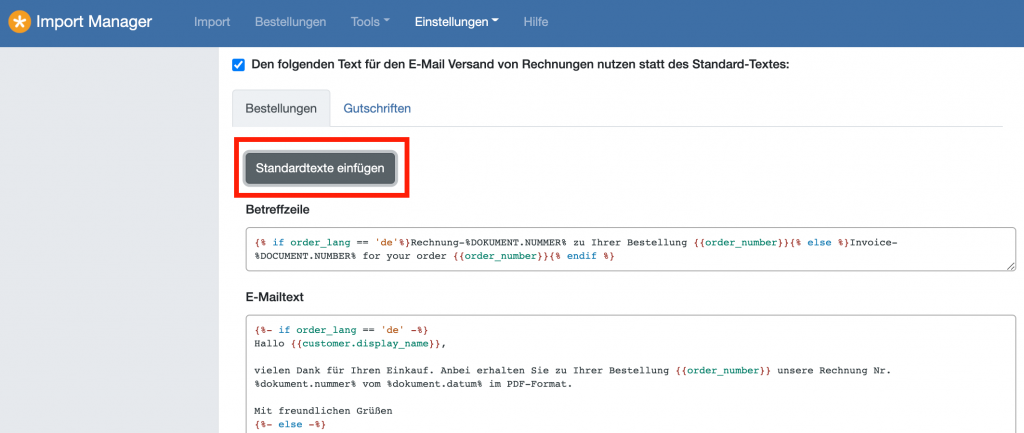Focus the Betreffzeile text field
The image size is (1024, 433).
click(x=631, y=249)
